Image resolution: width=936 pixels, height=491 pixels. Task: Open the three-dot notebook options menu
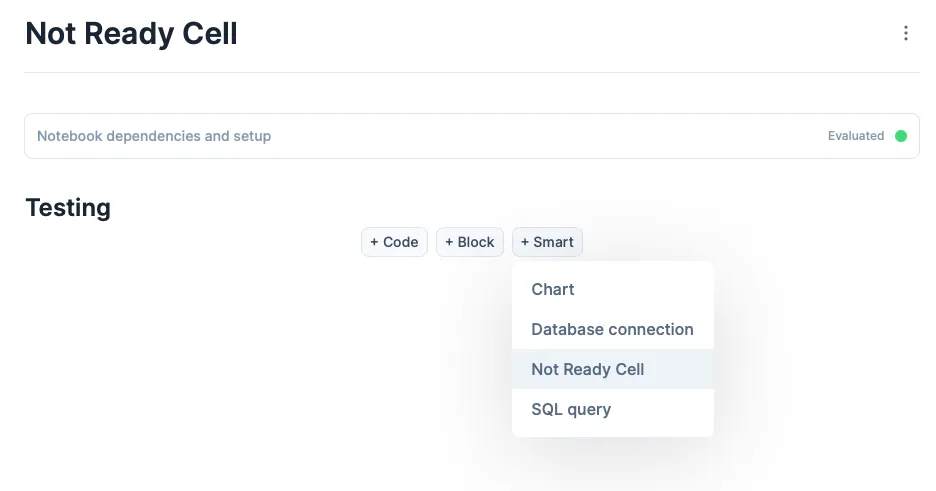click(906, 34)
